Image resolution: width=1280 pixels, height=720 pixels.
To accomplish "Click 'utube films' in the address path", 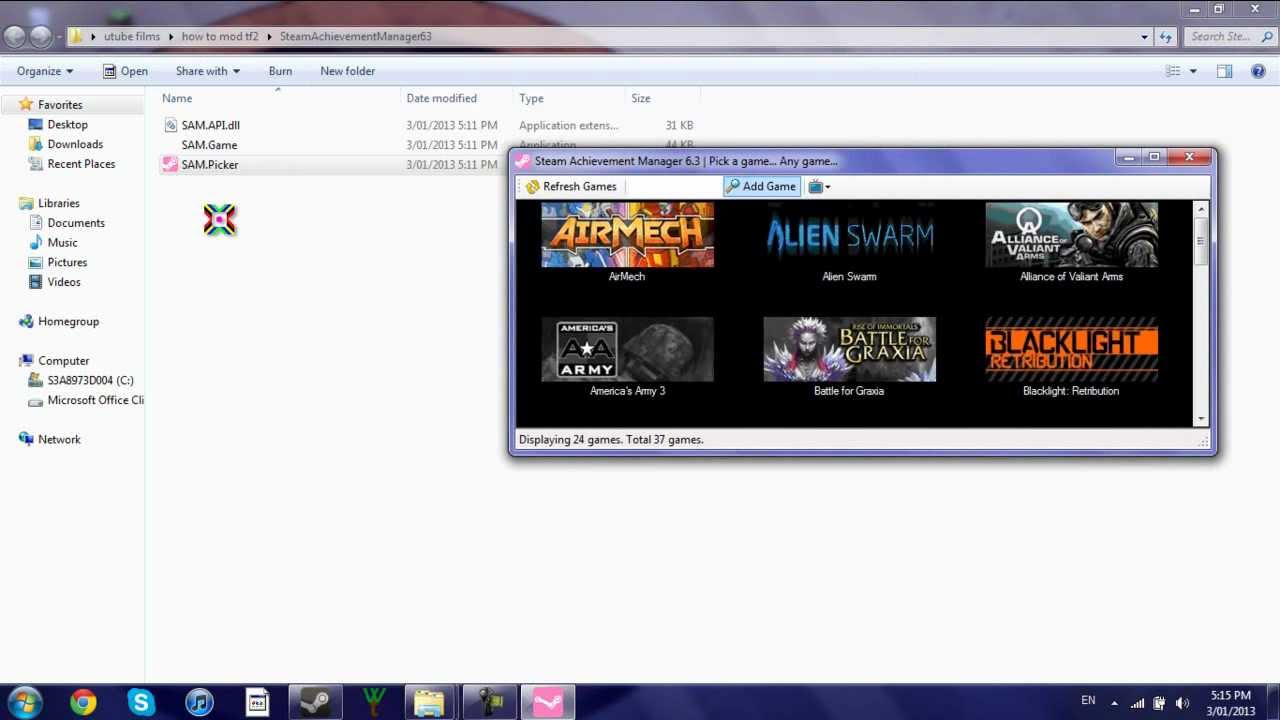I will click(x=132, y=36).
